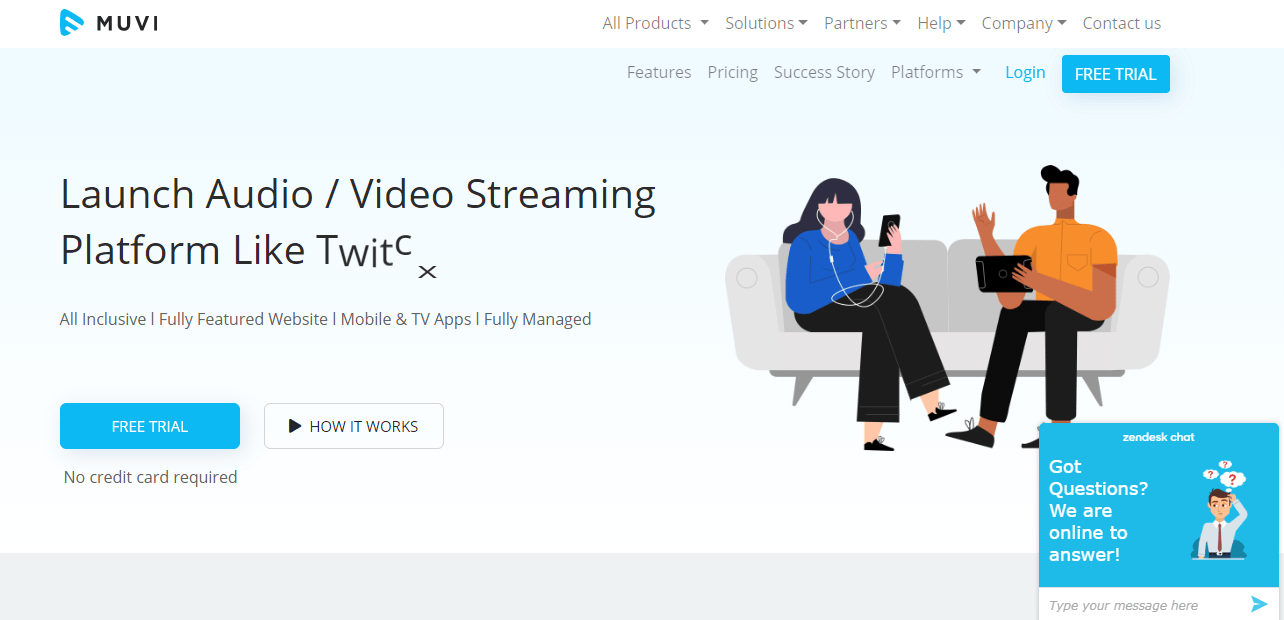Click the HOW IT WORKS button

point(354,426)
